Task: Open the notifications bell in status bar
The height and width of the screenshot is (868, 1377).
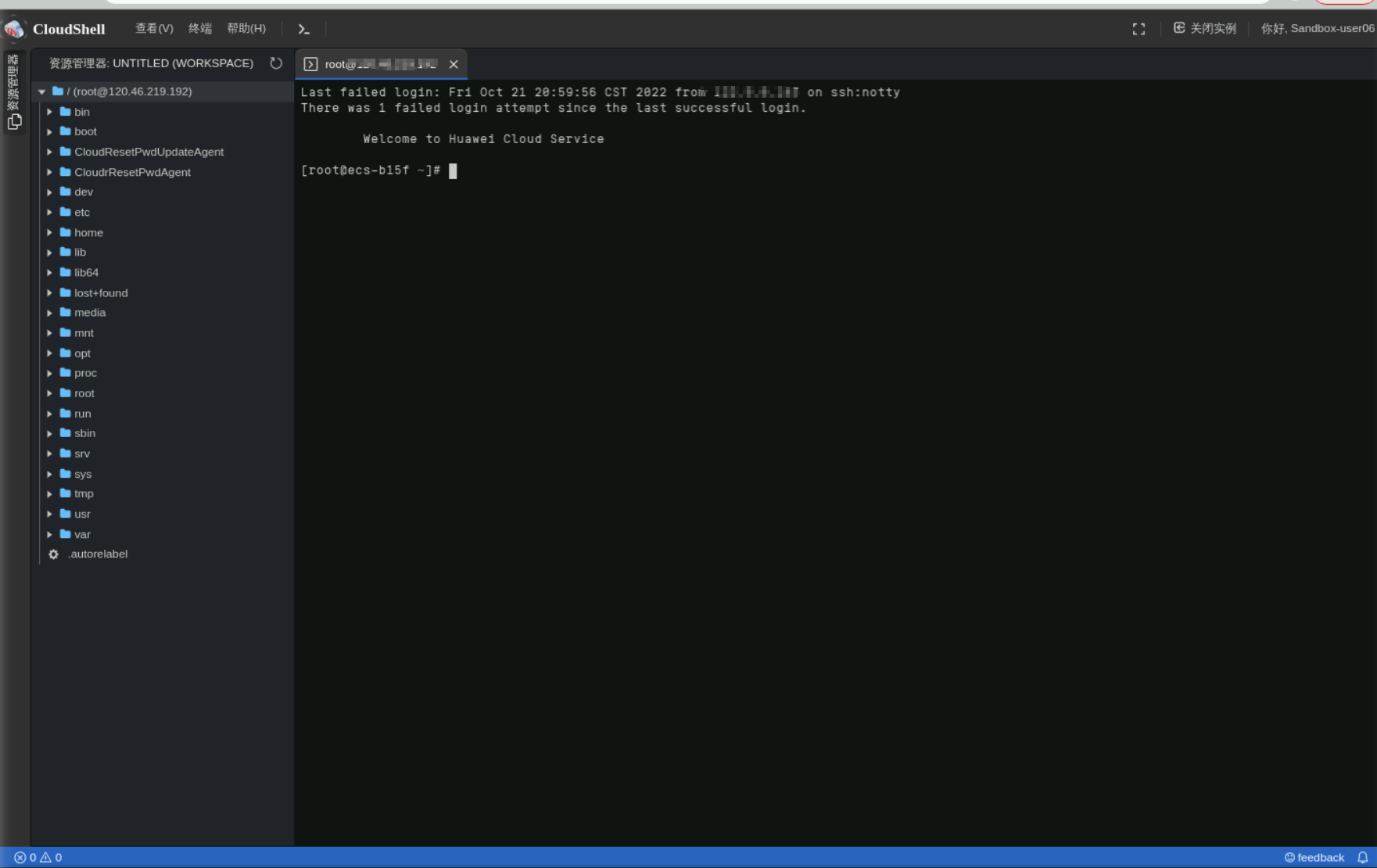Action: pyautogui.click(x=1363, y=858)
